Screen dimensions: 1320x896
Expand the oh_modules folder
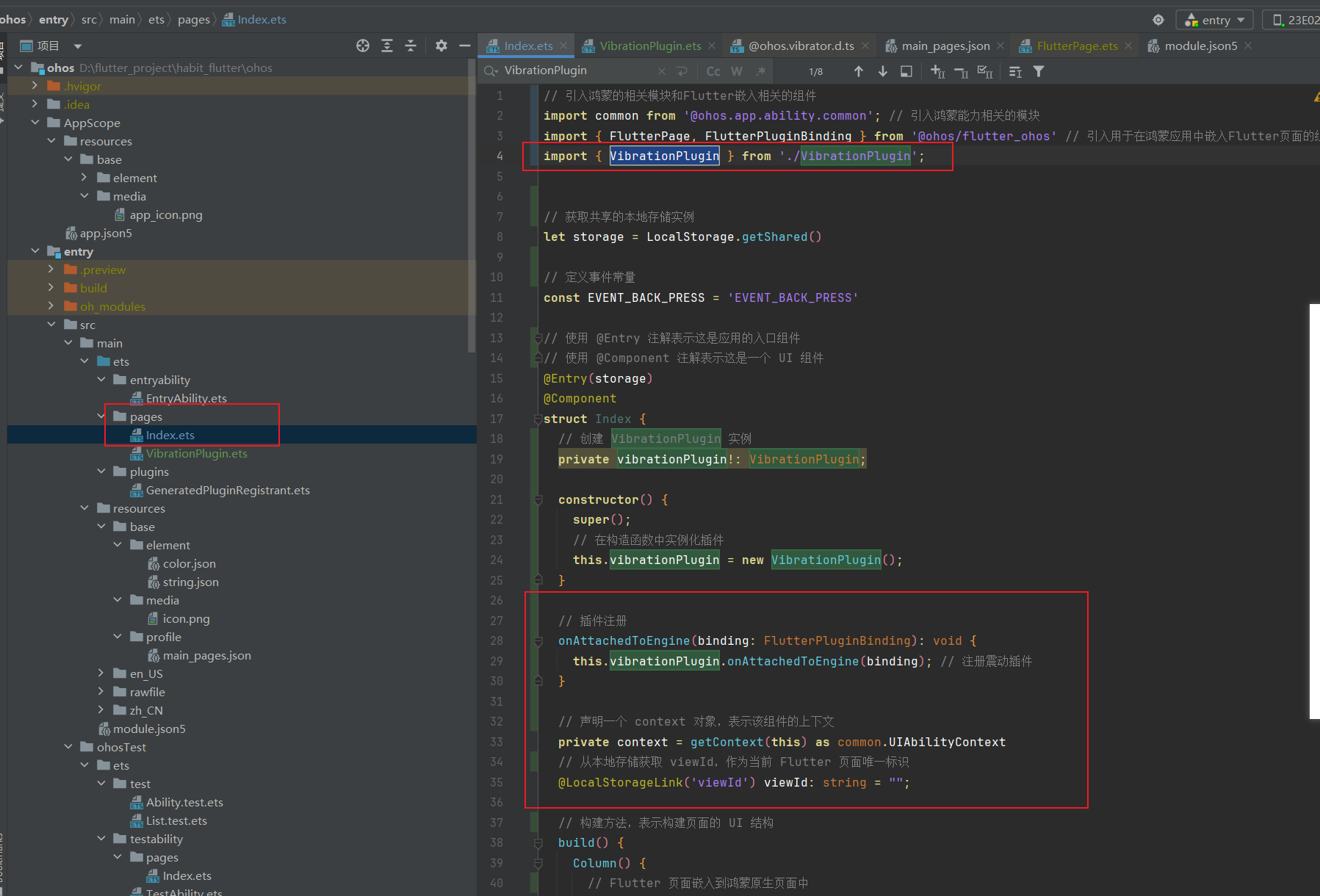click(x=51, y=306)
